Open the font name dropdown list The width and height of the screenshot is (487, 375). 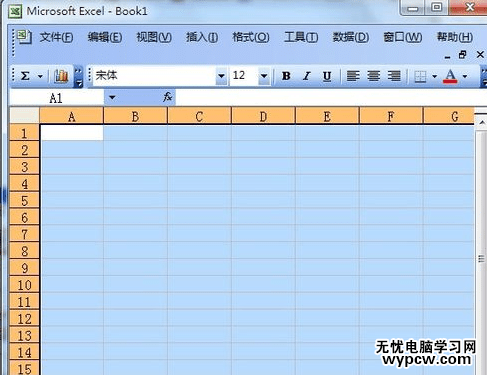(x=221, y=76)
